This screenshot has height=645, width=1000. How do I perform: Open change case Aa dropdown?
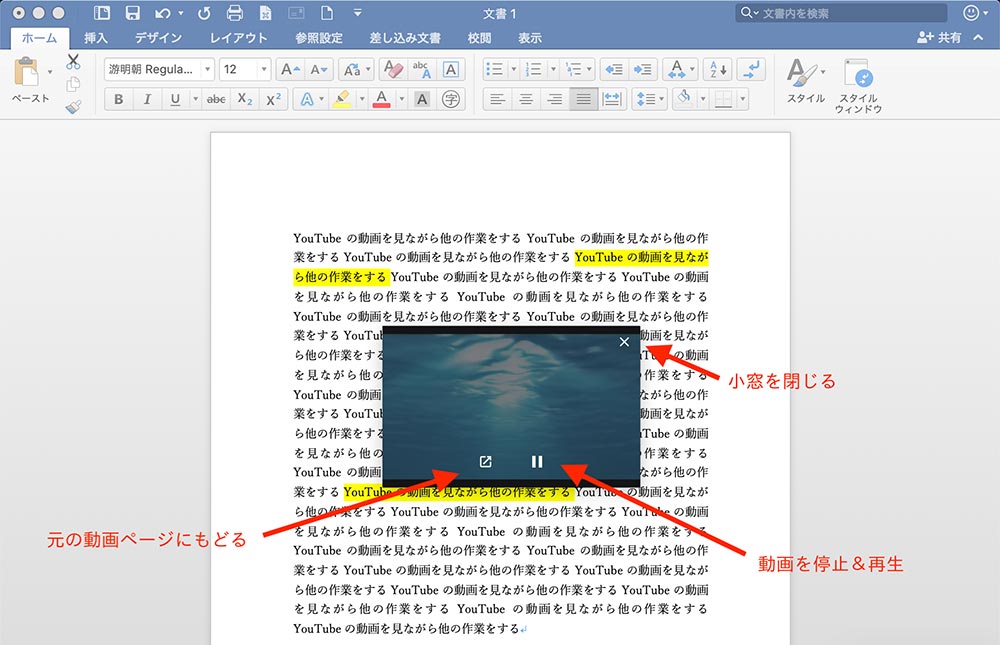click(x=356, y=70)
